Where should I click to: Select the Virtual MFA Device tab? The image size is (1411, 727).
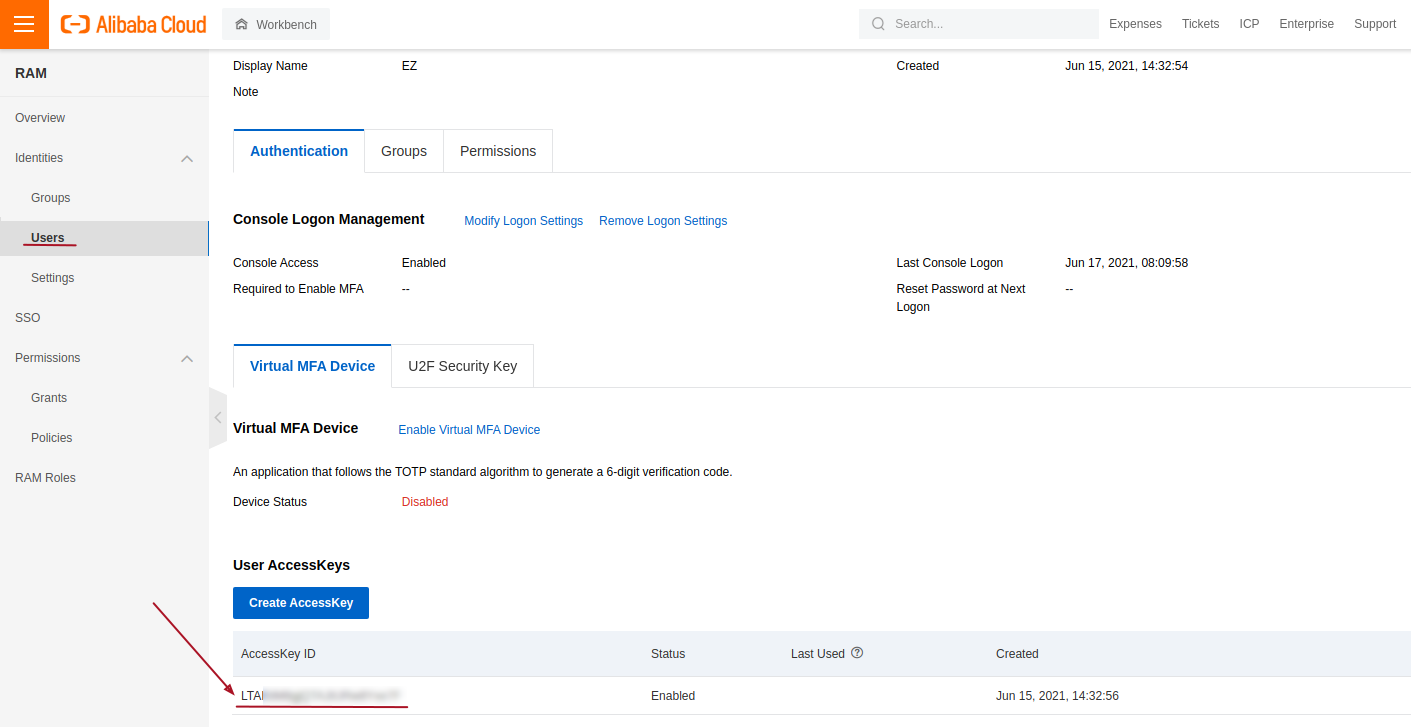point(312,366)
